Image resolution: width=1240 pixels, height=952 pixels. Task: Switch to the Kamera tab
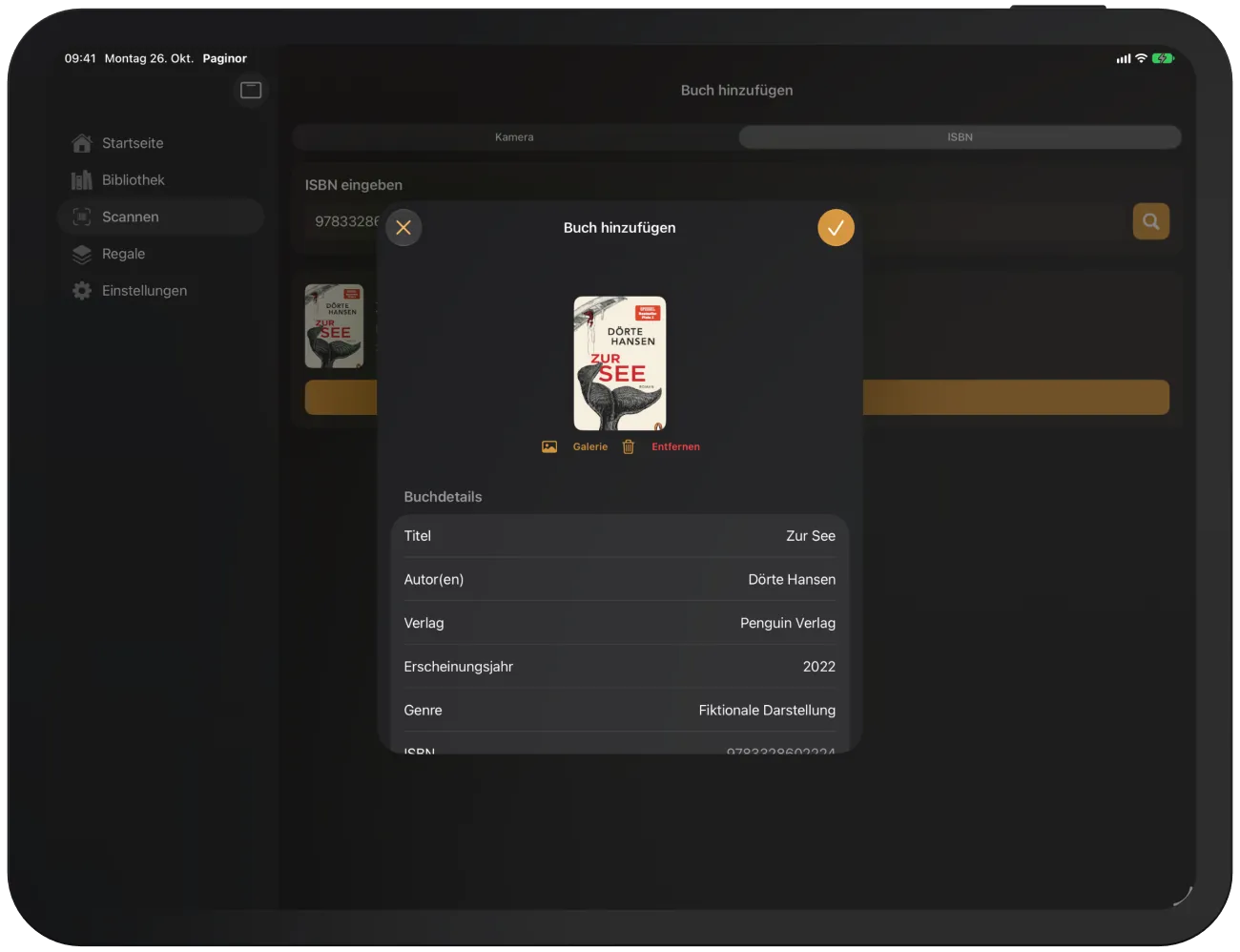[514, 137]
